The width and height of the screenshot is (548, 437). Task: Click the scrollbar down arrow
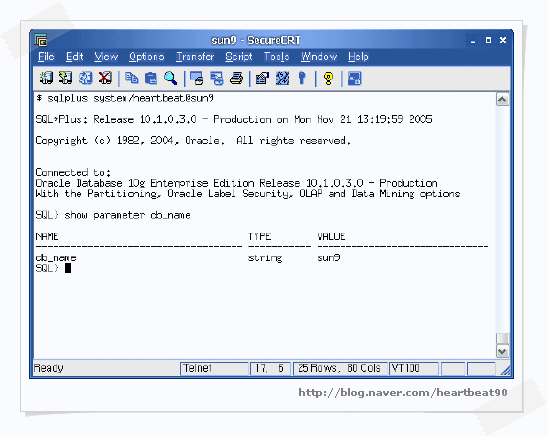click(x=502, y=351)
